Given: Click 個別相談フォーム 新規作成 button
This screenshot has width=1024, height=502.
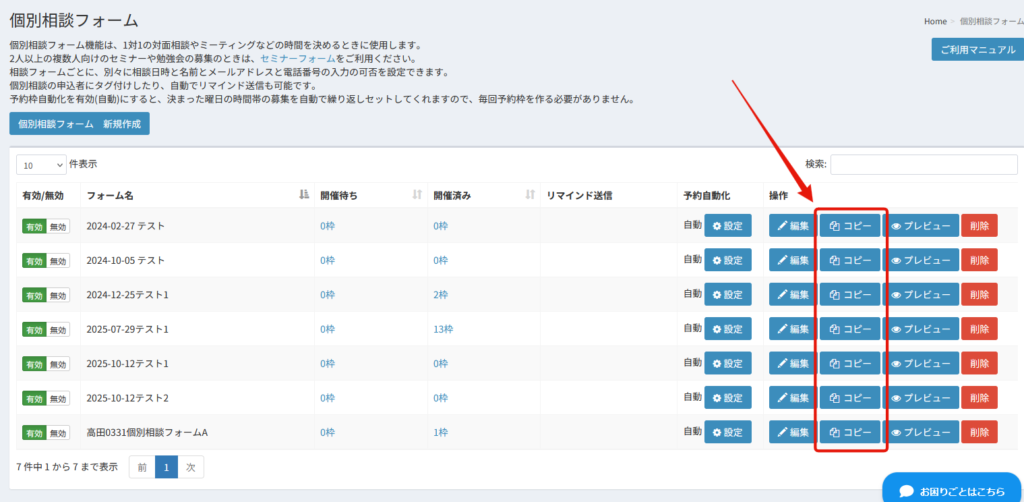Looking at the screenshot, I should (79, 124).
